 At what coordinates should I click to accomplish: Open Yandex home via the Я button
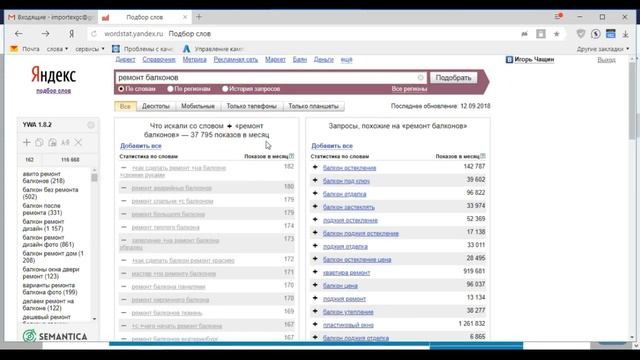click(71, 34)
